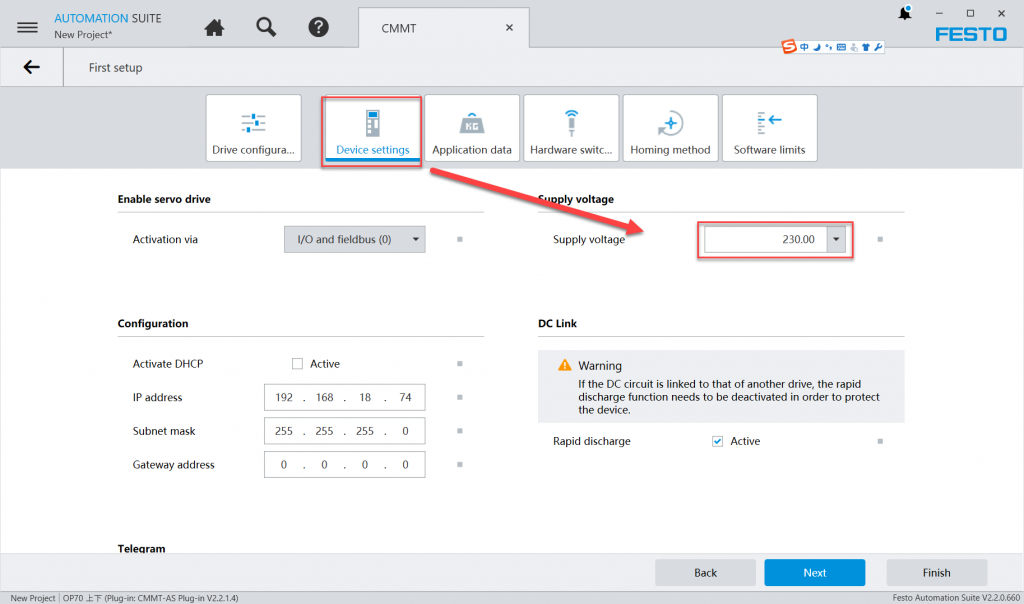Click the status square beside Activation via
The height and width of the screenshot is (604, 1024).
coord(460,240)
